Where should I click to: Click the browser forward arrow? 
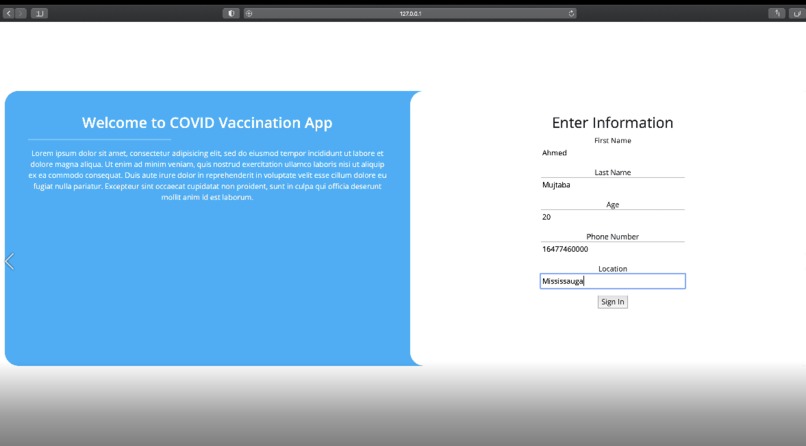click(x=21, y=13)
